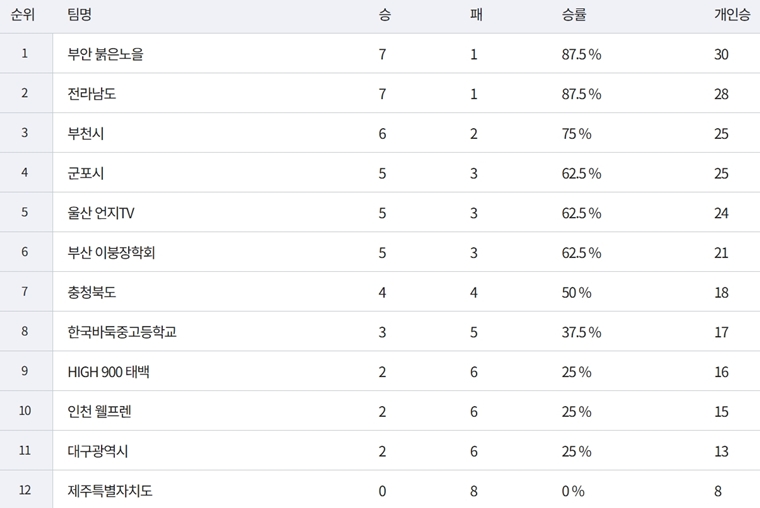Open the 부천시 team row
Image resolution: width=760 pixels, height=508 pixels.
tap(86, 134)
